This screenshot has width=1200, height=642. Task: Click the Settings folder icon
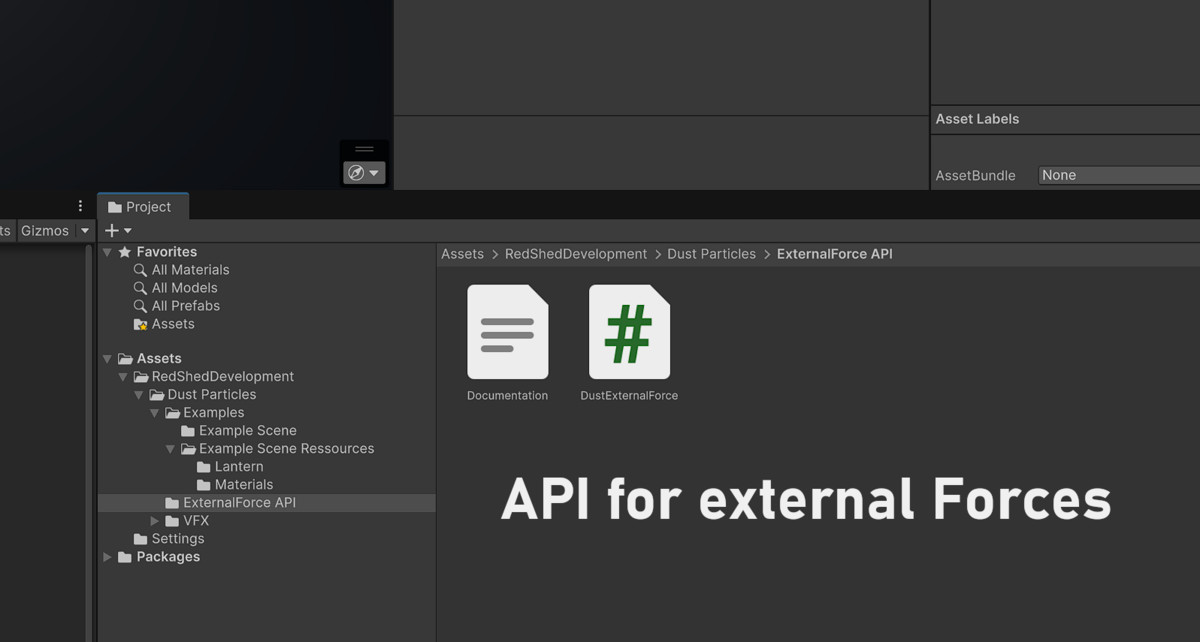(x=141, y=538)
